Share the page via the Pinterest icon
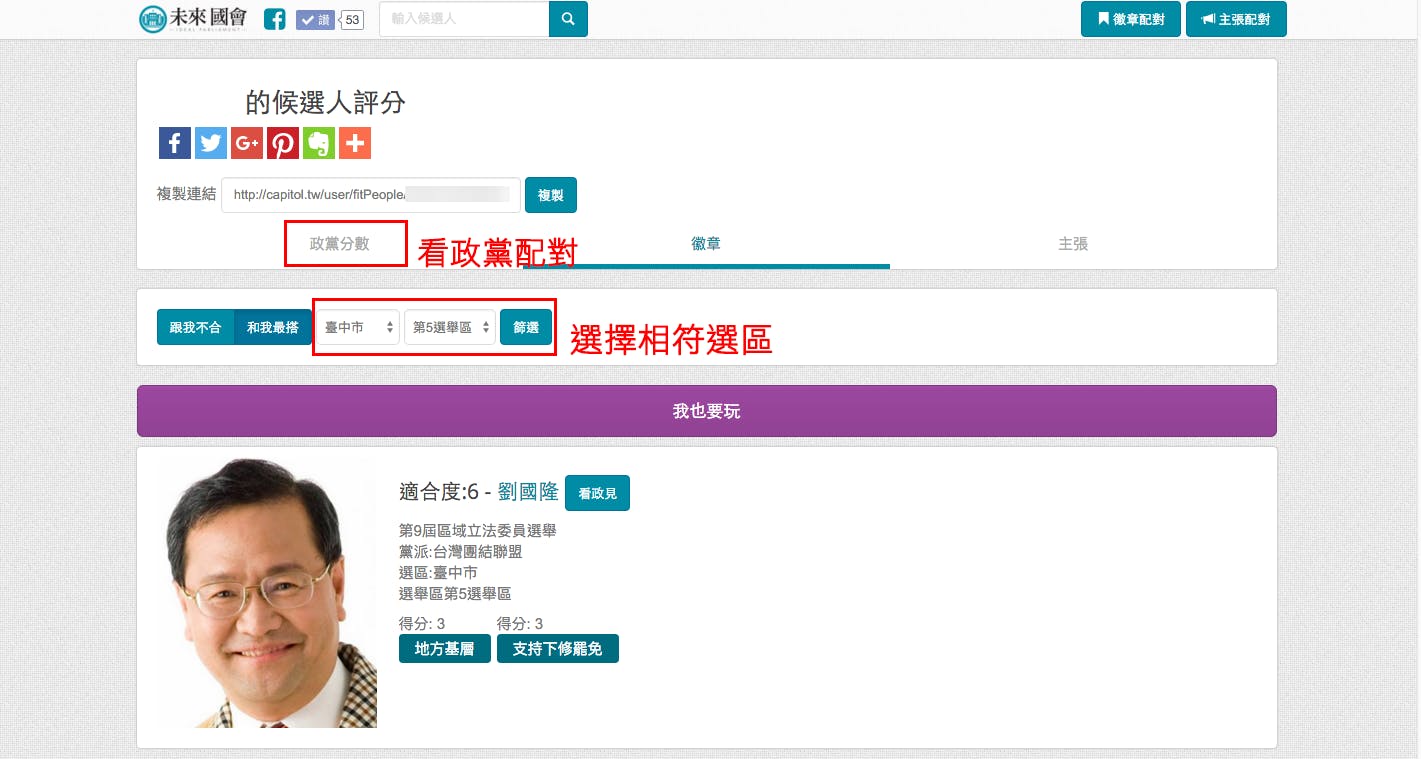1421x759 pixels. 282,142
